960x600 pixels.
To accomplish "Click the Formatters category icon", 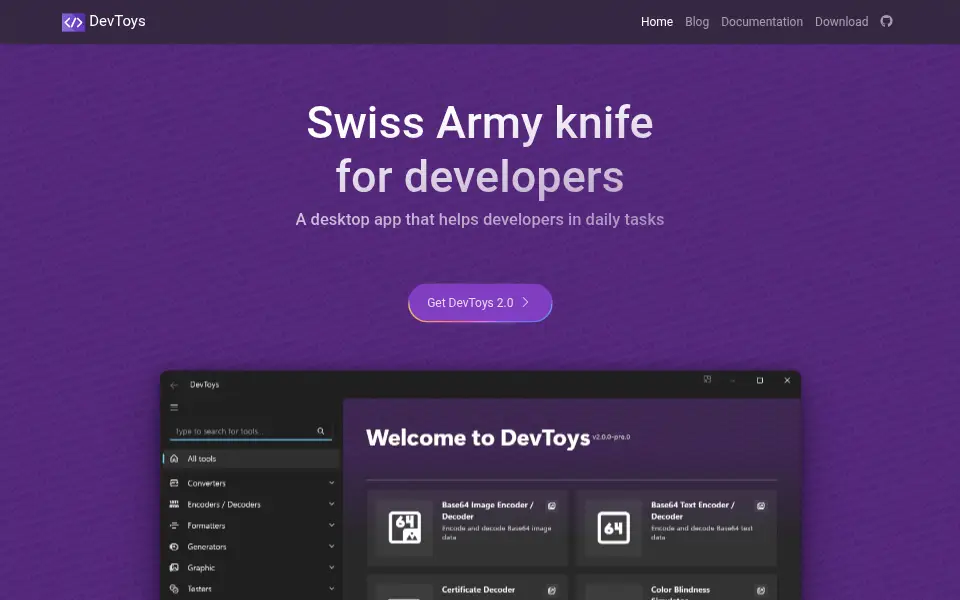I will pyautogui.click(x=174, y=525).
